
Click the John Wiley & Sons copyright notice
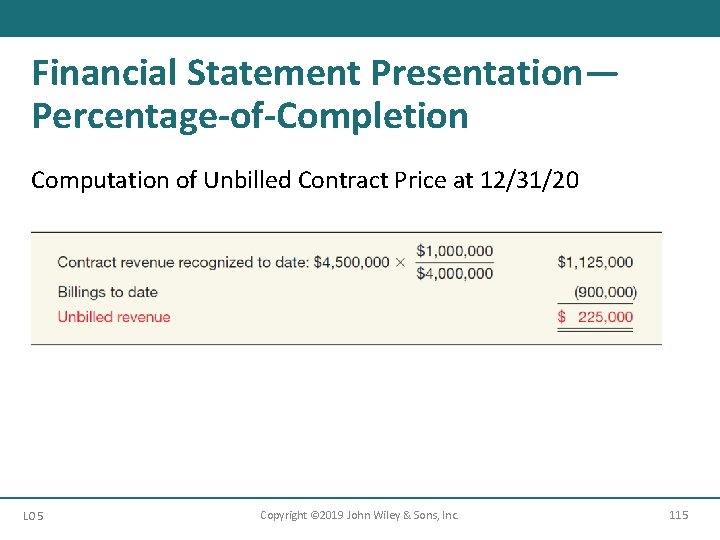click(359, 515)
